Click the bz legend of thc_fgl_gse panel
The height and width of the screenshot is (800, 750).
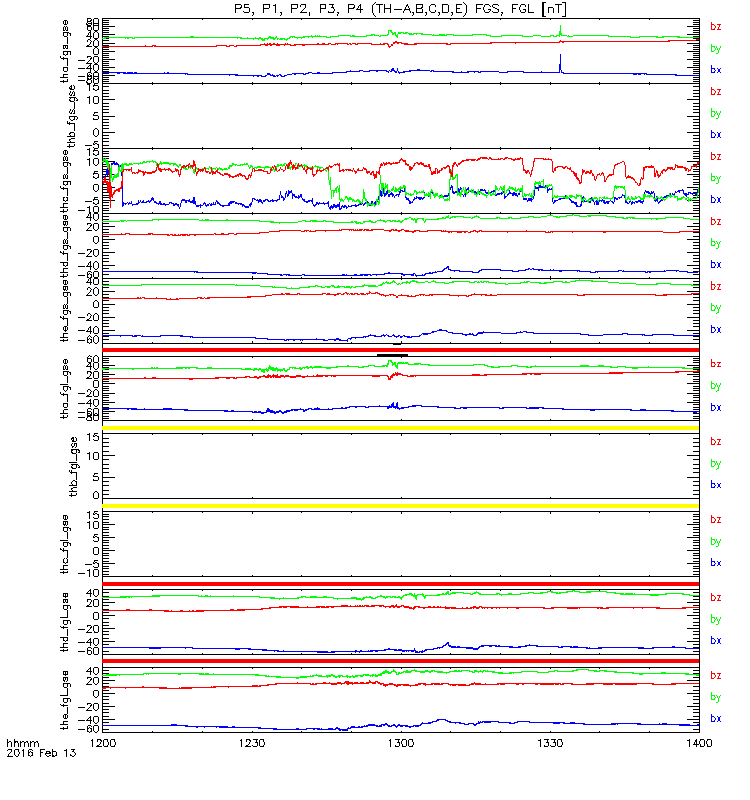click(x=716, y=519)
